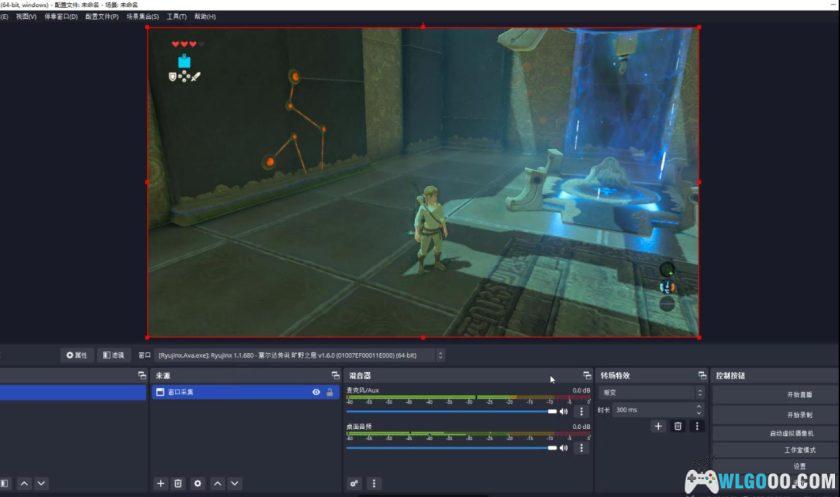The image size is (840, 497).
Task: Click 启动虚拟摄像机 virtual camera button
Action: [x=775, y=433]
